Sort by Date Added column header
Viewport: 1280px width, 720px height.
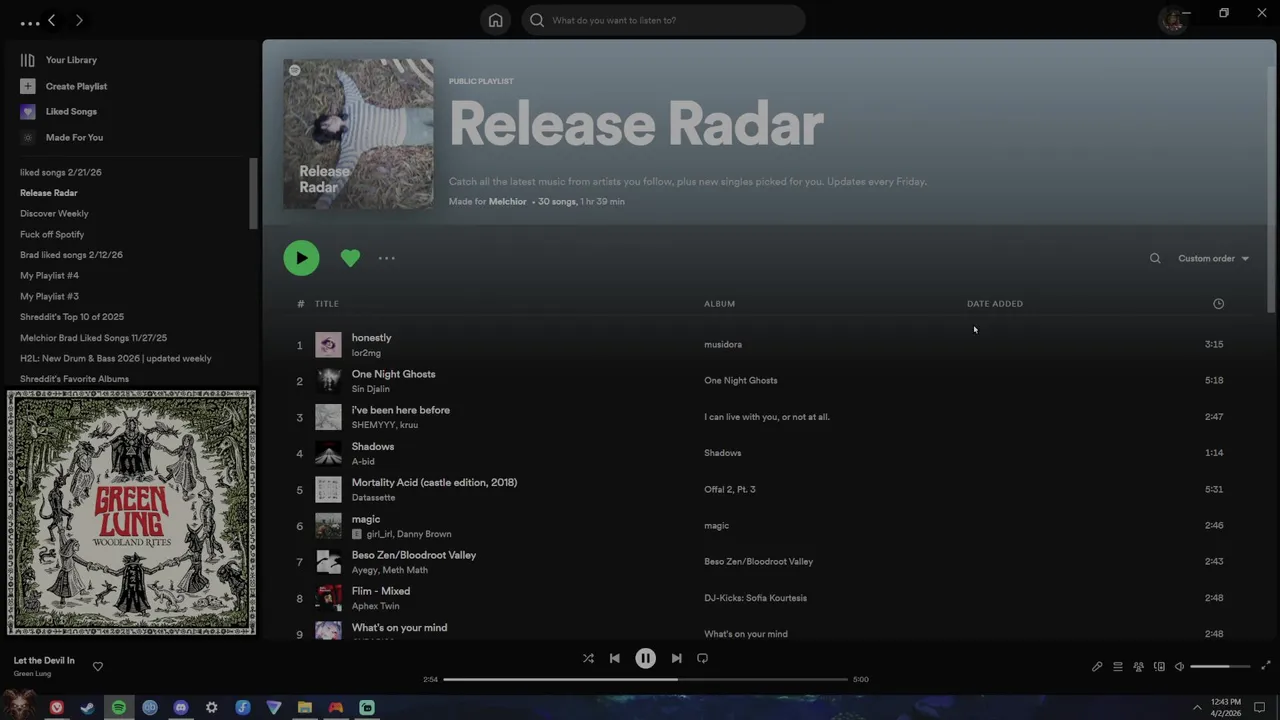pyautogui.click(x=995, y=304)
